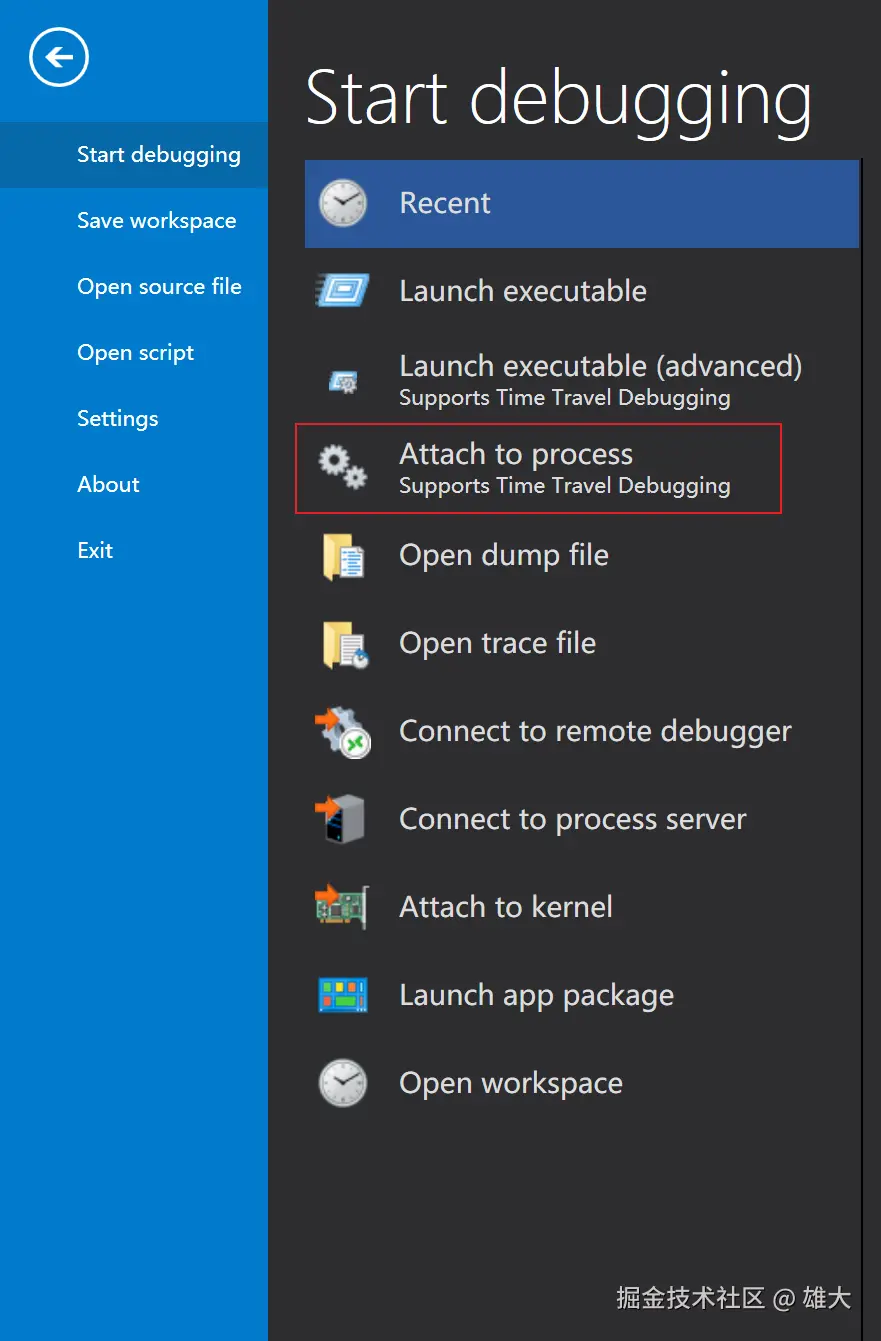The height and width of the screenshot is (1341, 881).
Task: Open the Attach to kernel option
Action: [x=506, y=907]
